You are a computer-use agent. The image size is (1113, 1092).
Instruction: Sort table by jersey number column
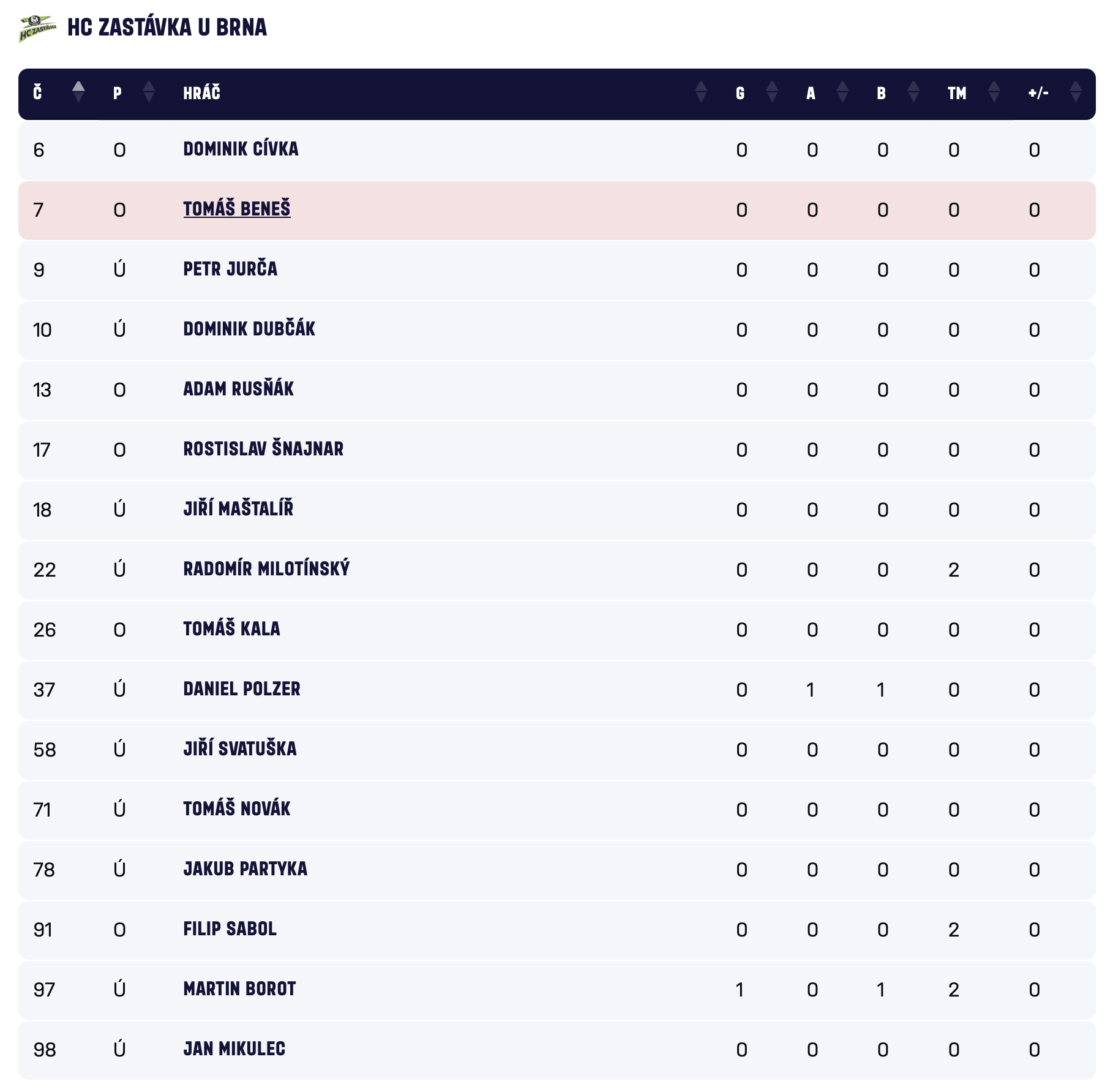point(78,92)
